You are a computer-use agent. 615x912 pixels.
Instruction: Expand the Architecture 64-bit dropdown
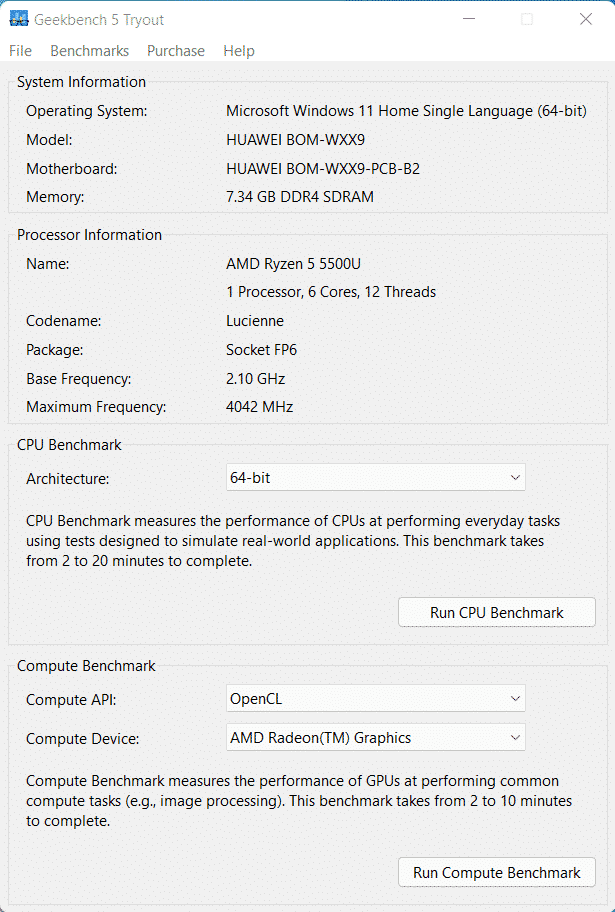click(x=376, y=478)
